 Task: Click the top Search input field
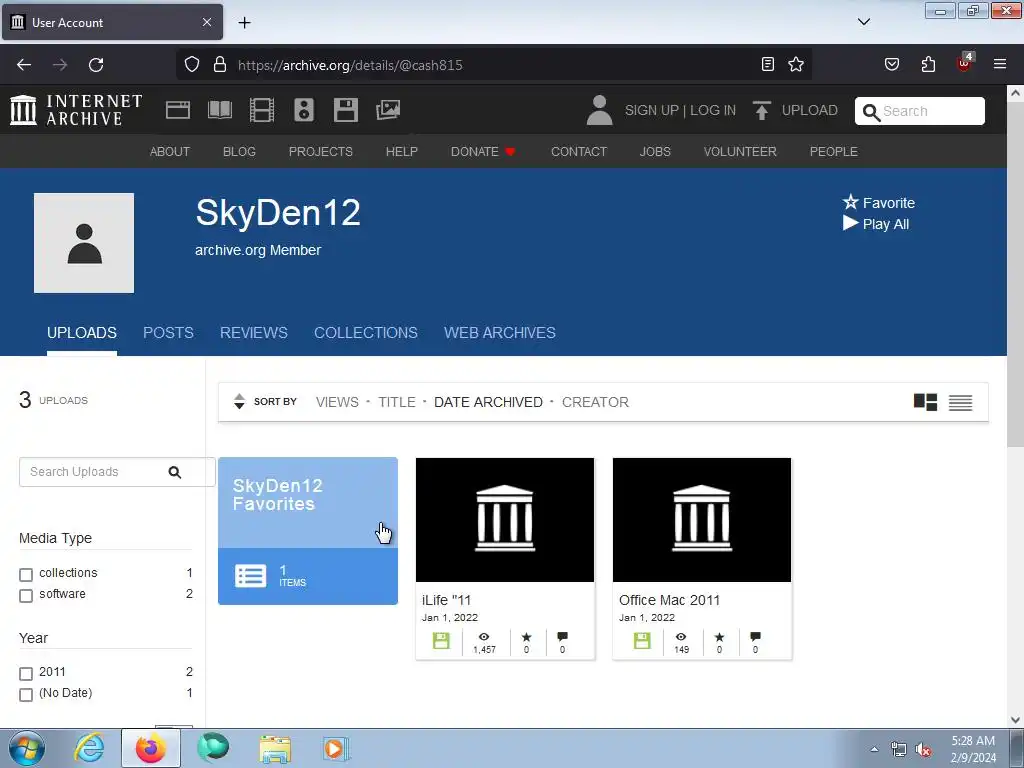coord(920,111)
